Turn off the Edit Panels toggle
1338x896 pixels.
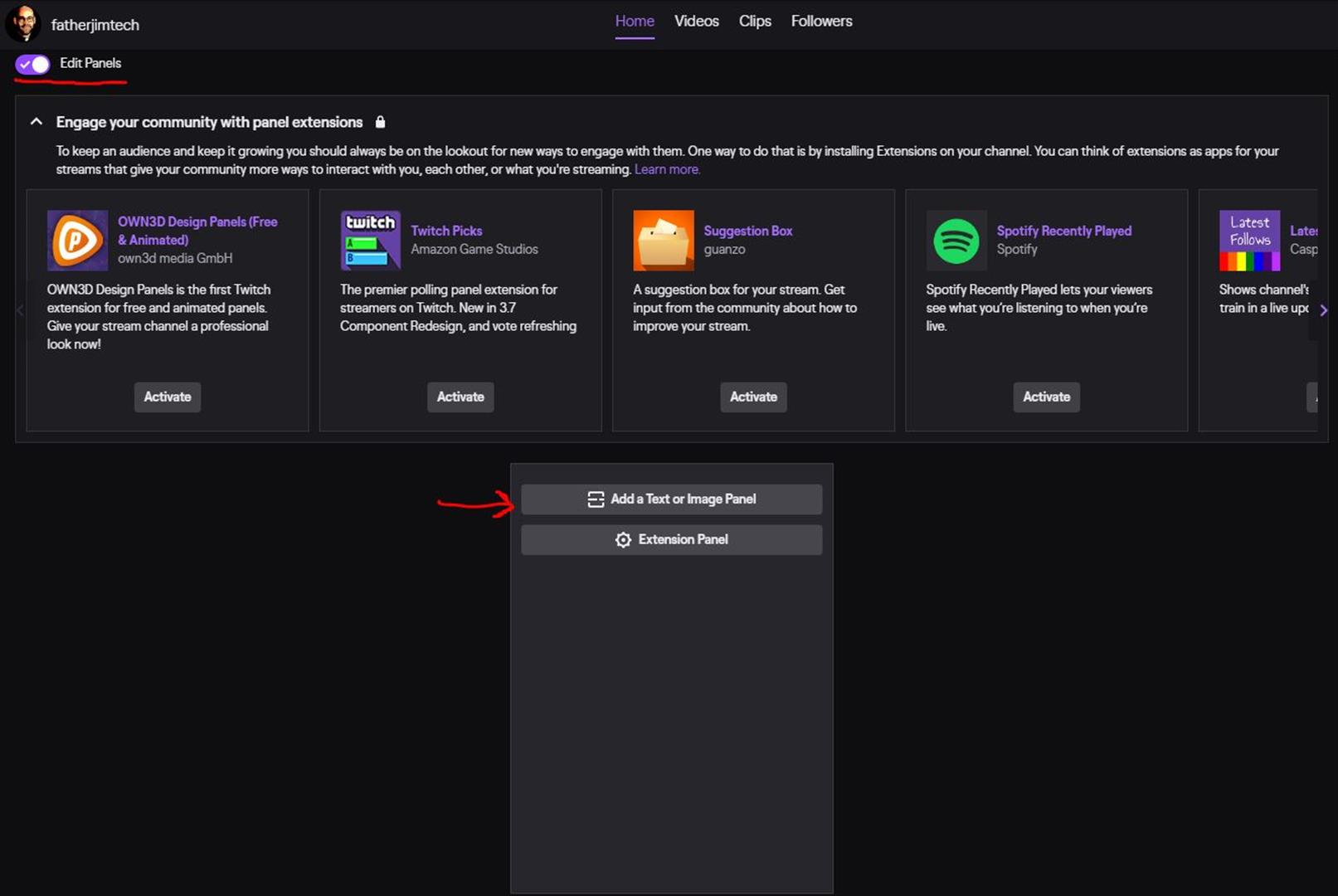point(32,64)
